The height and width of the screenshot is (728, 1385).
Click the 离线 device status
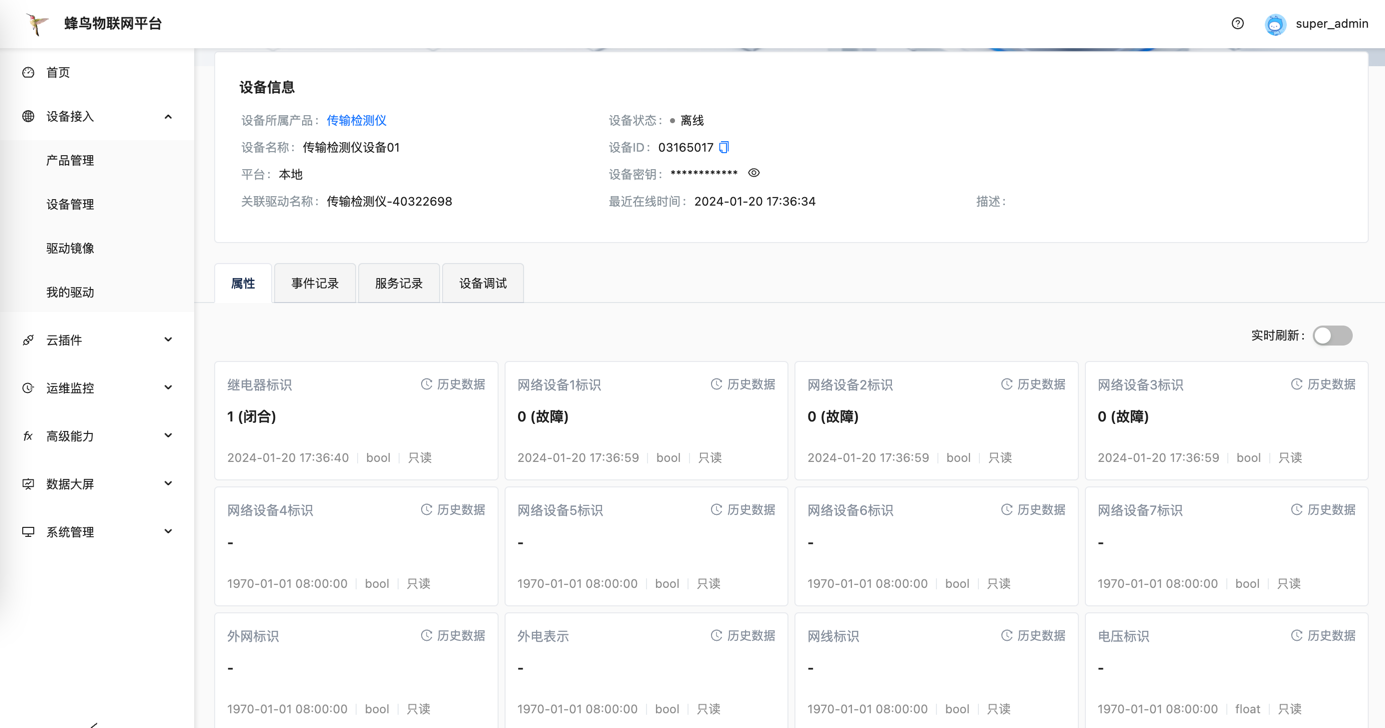pos(692,120)
